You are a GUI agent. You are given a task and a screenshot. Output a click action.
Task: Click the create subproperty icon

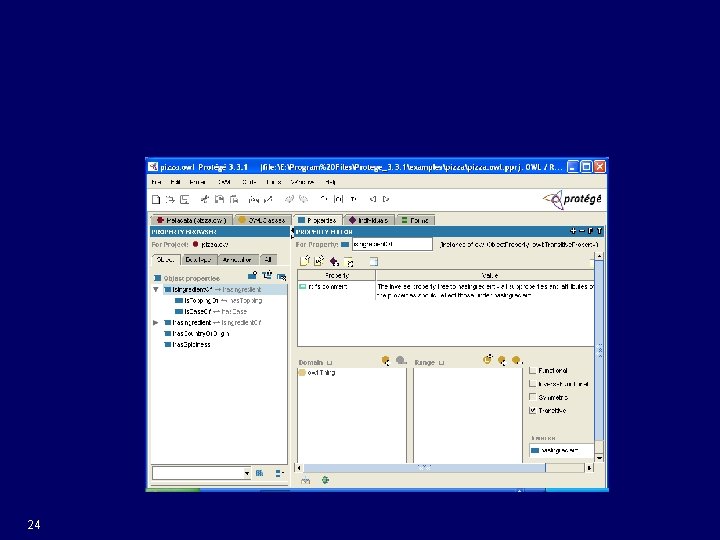(267, 276)
